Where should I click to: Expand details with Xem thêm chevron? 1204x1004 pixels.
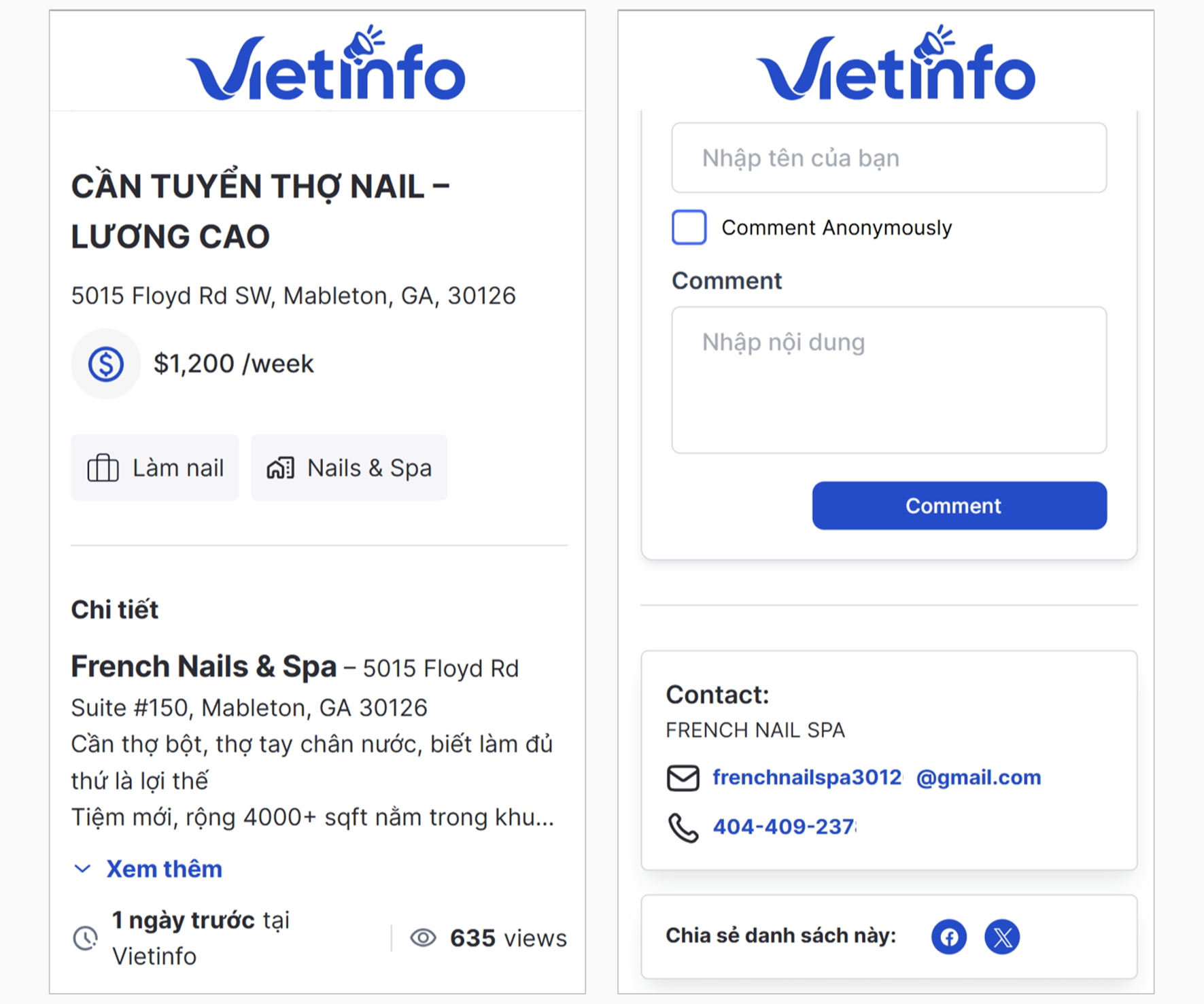click(x=82, y=869)
